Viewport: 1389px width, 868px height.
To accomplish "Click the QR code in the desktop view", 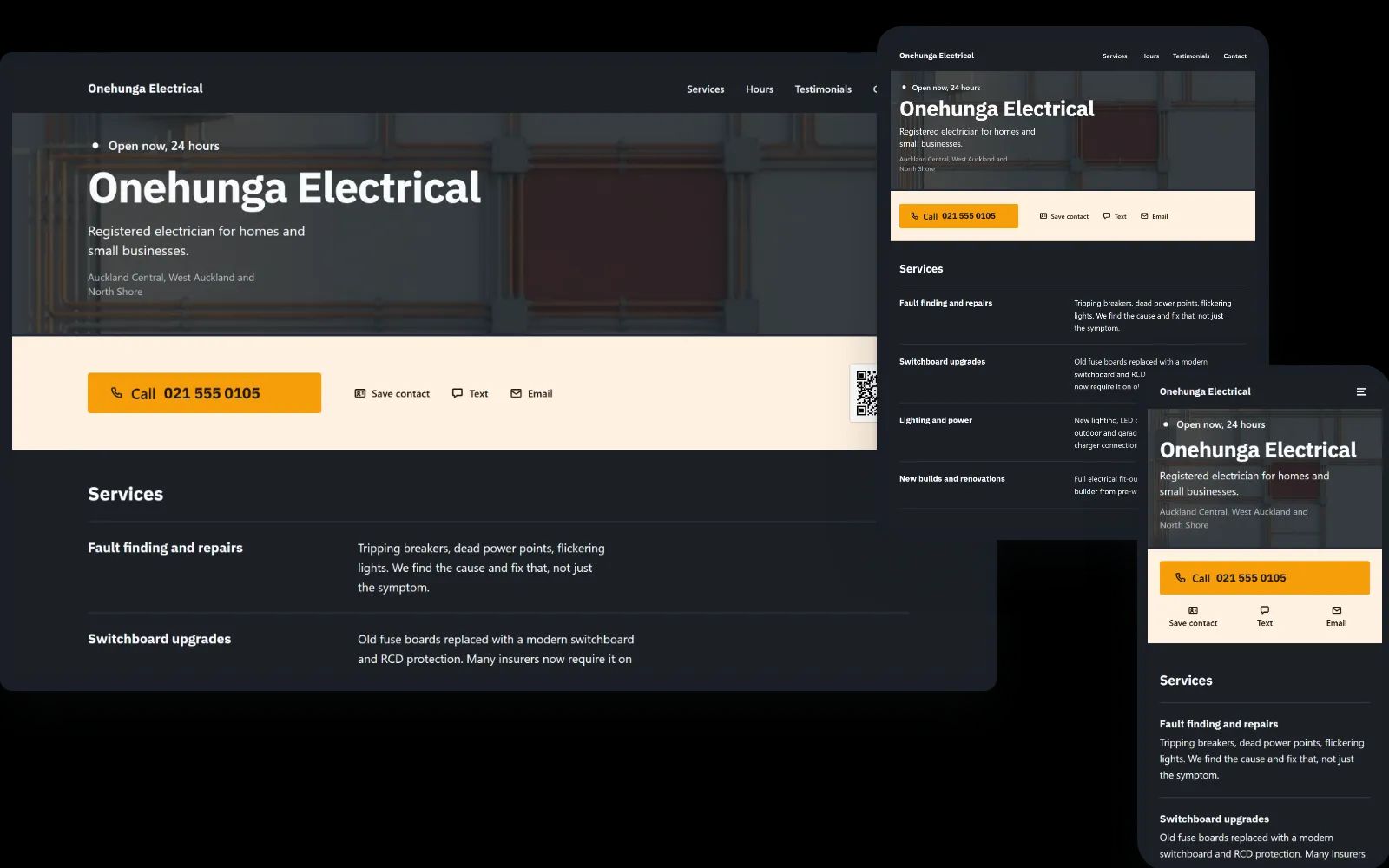I will tap(866, 393).
